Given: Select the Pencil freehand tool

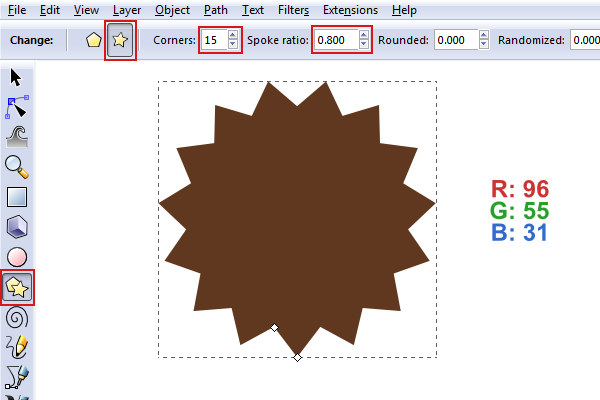Looking at the screenshot, I should point(18,347).
